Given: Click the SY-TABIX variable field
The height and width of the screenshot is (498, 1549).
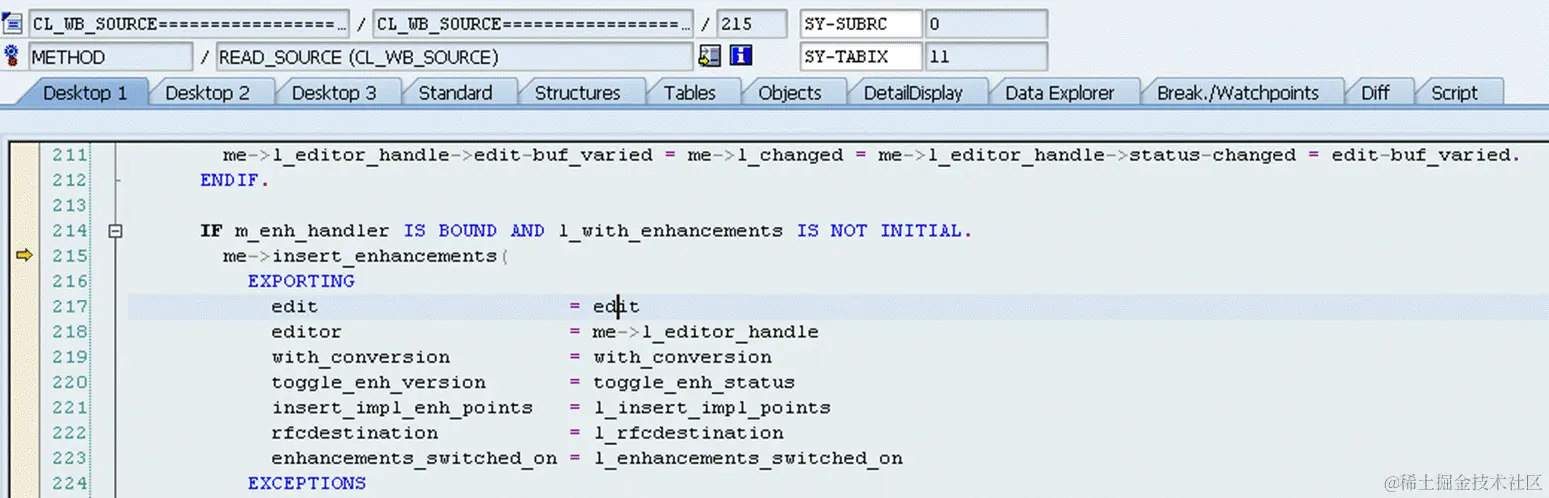Looking at the screenshot, I should (860, 57).
